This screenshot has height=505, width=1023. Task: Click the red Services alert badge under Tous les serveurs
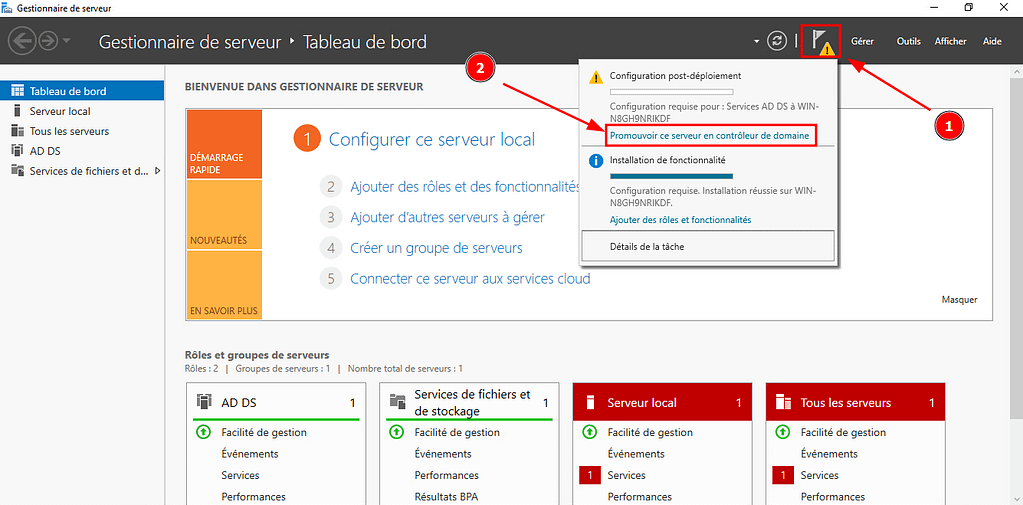pyautogui.click(x=781, y=475)
